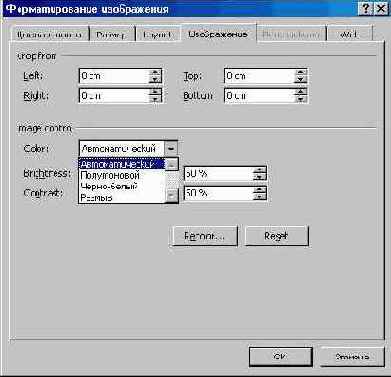The width and height of the screenshot is (391, 377).
Task: Close the Форматирование изображения dialog
Action: point(380,9)
